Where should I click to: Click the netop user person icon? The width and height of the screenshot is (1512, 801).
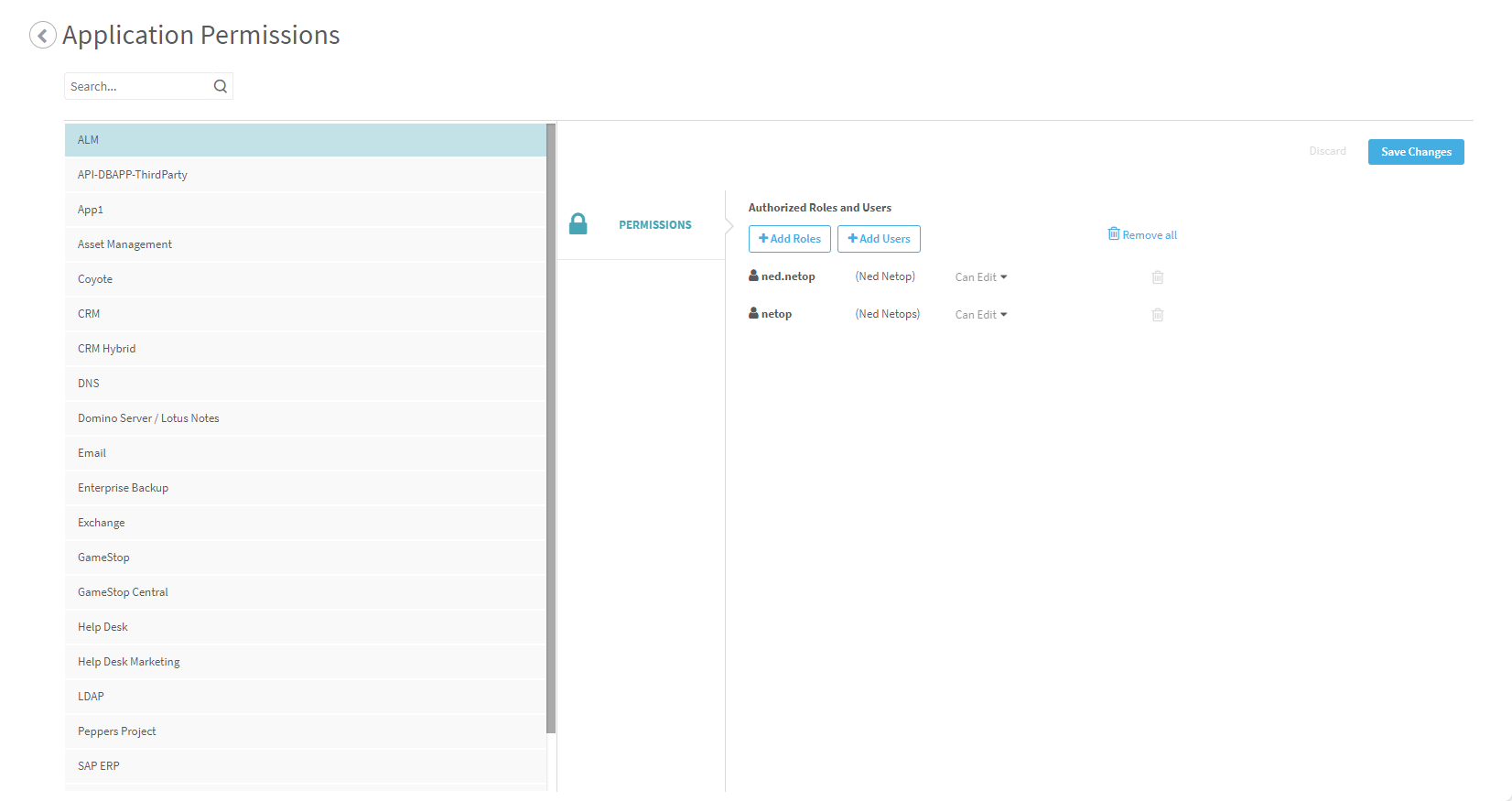pyautogui.click(x=753, y=313)
